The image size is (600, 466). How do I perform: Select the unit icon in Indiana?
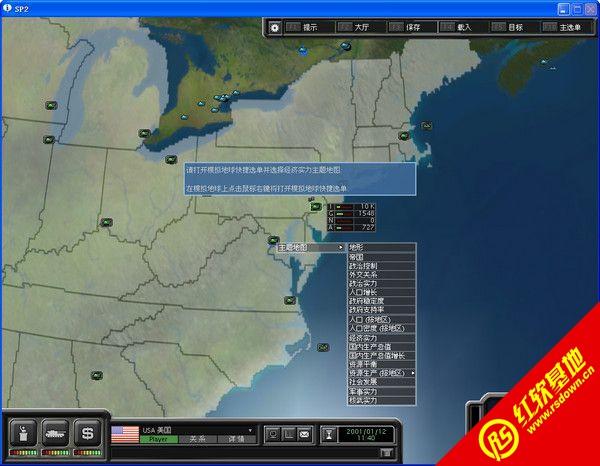[x=106, y=222]
